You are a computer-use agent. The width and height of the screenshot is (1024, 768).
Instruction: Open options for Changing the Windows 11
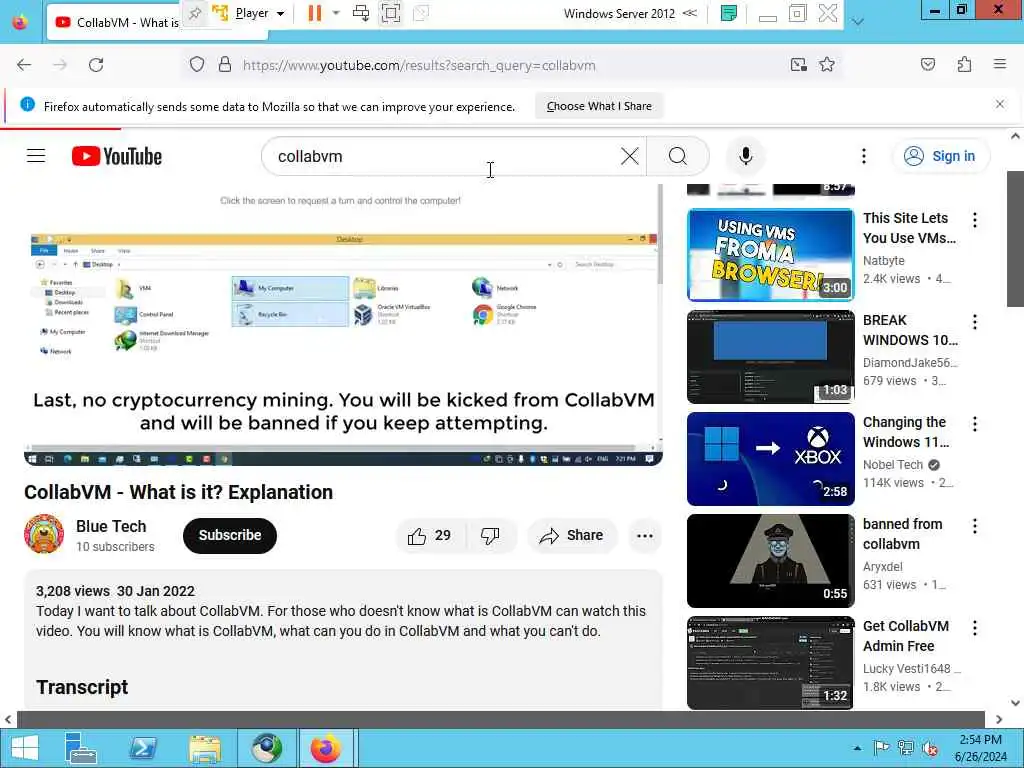974,423
